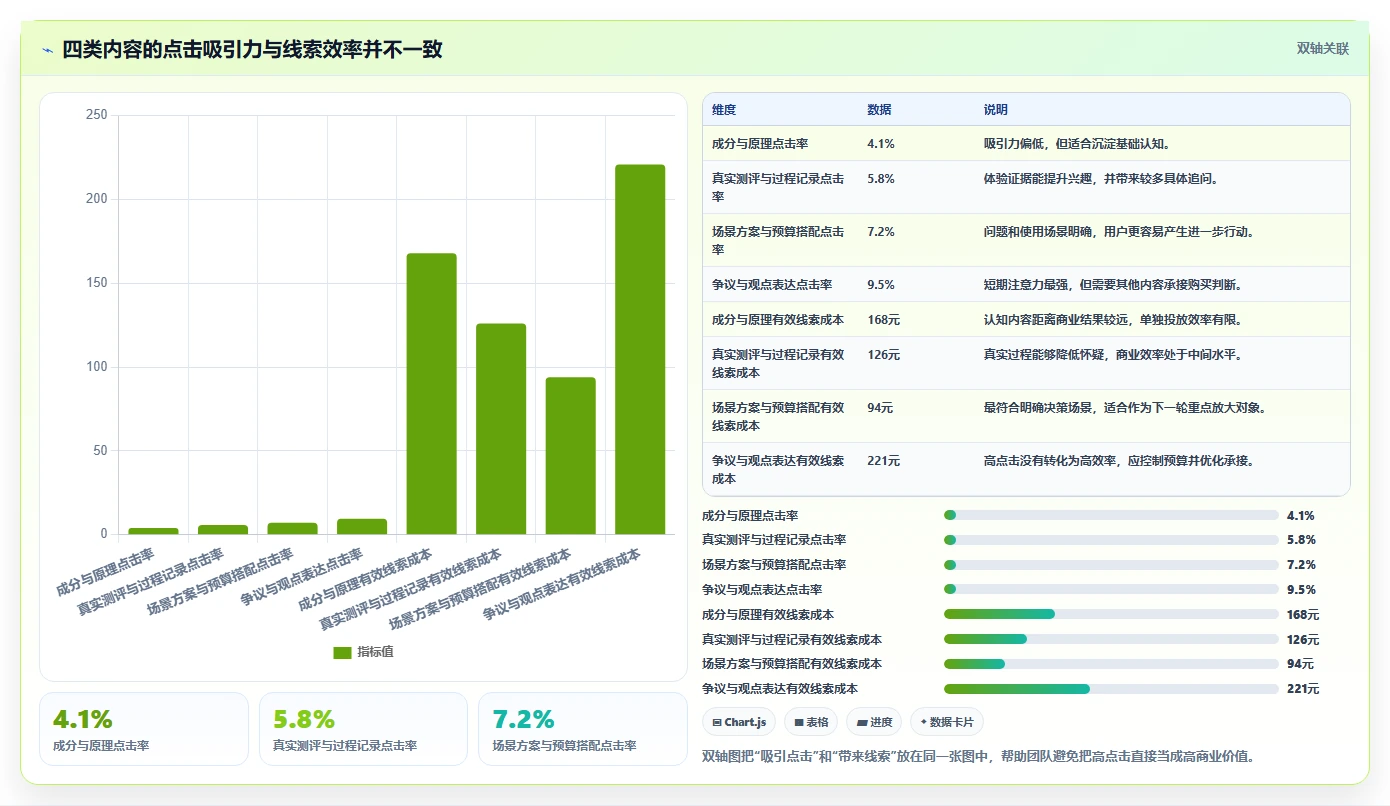
Task: Click the 94元 table cell
Action: 880,407
